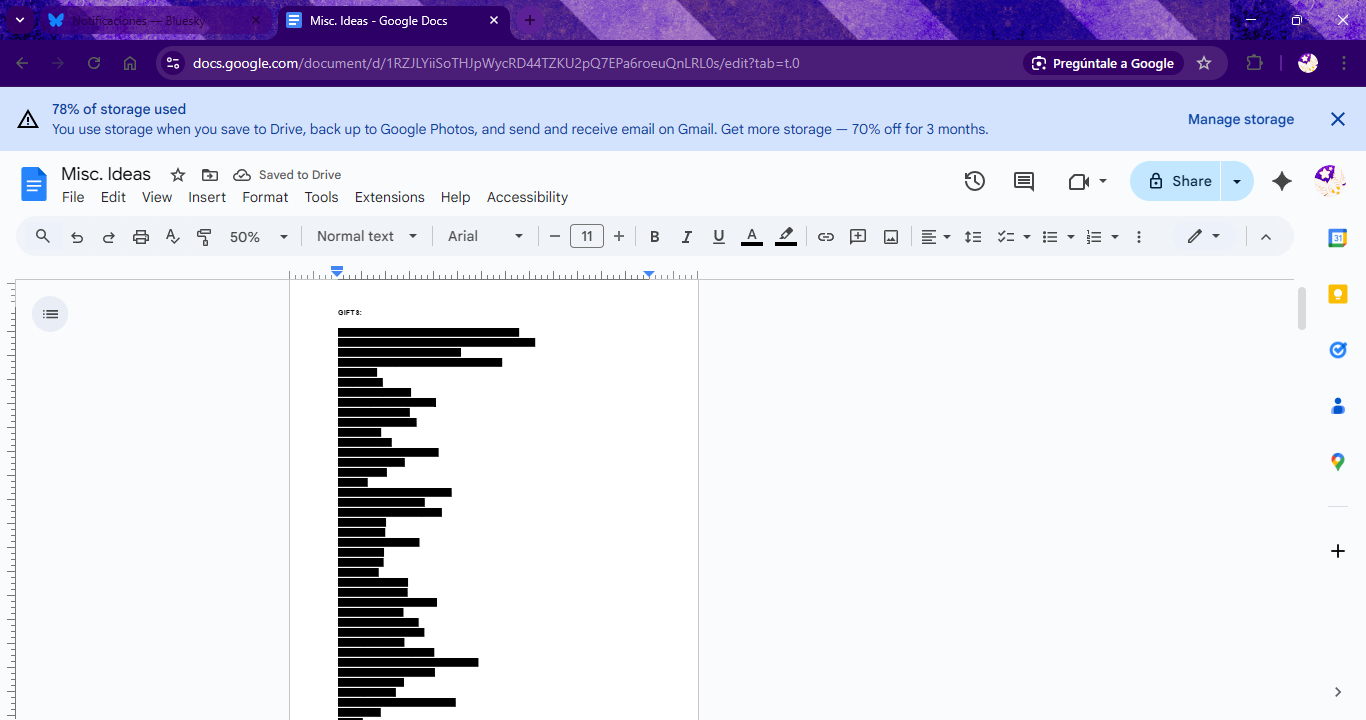Select the Paint format tool

coord(204,237)
